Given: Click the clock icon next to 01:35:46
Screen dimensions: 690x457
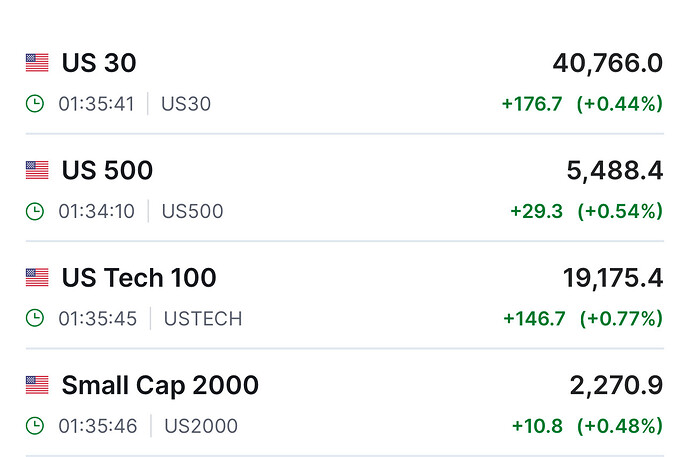Looking at the screenshot, I should coord(35,426).
